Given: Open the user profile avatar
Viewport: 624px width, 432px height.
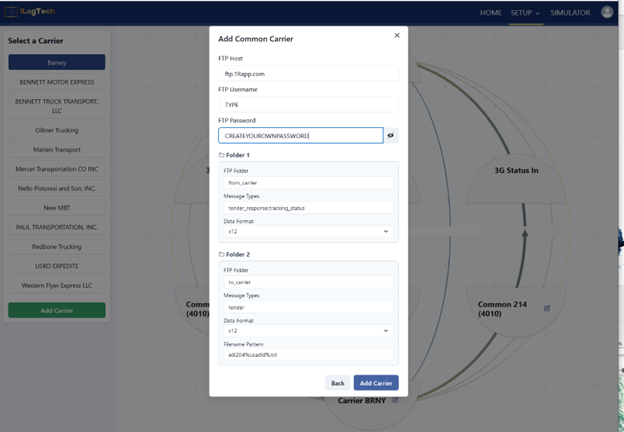Looking at the screenshot, I should pos(607,12).
